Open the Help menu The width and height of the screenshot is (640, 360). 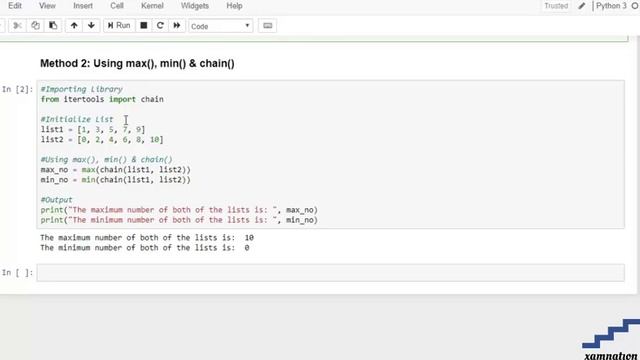point(234,6)
